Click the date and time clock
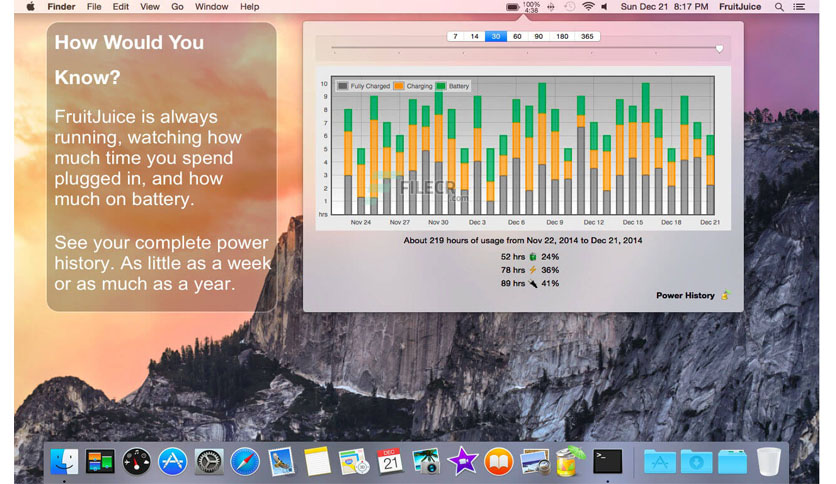The image size is (836, 484). 664,7
